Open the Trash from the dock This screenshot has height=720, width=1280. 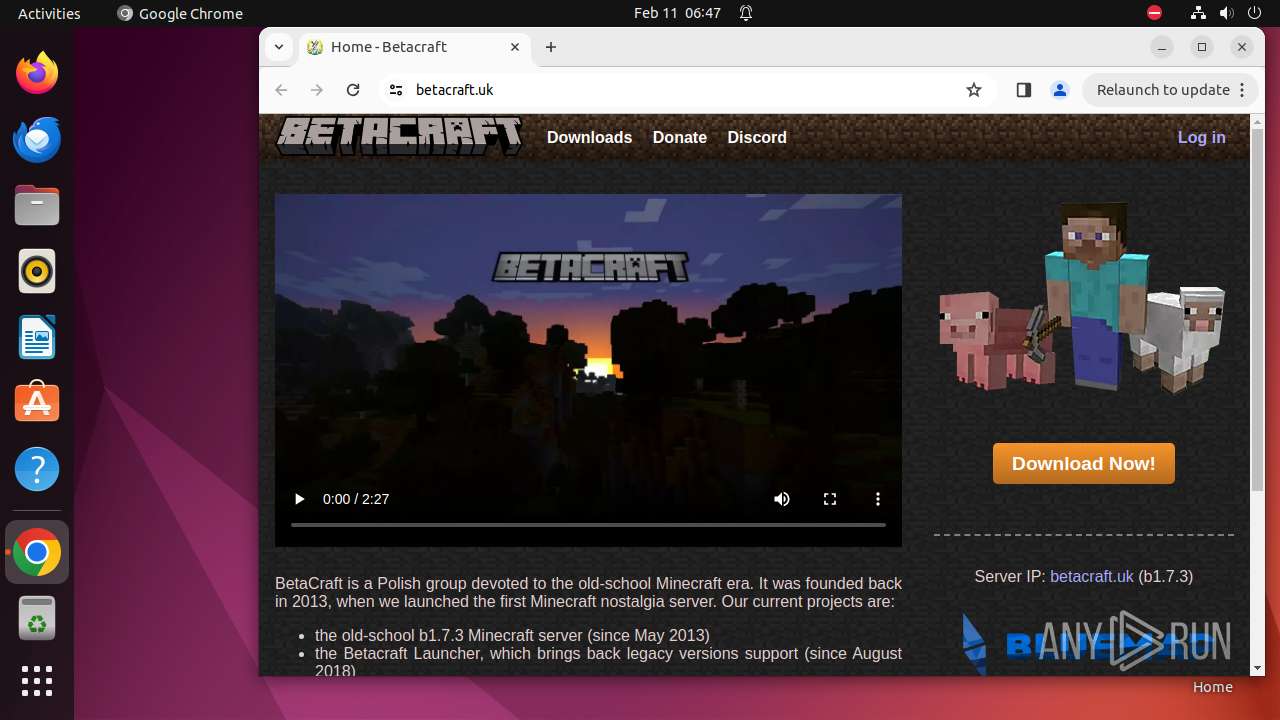pyautogui.click(x=37, y=619)
